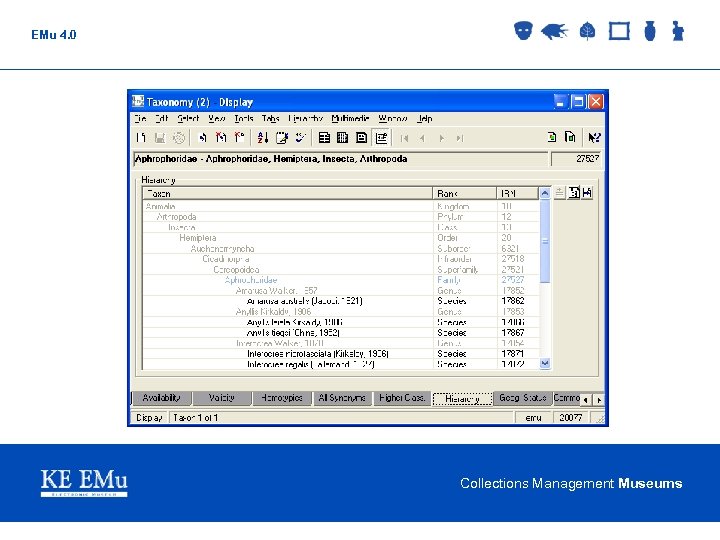Select species row with IRN 17867
The width and height of the screenshot is (720, 540).
(341, 333)
